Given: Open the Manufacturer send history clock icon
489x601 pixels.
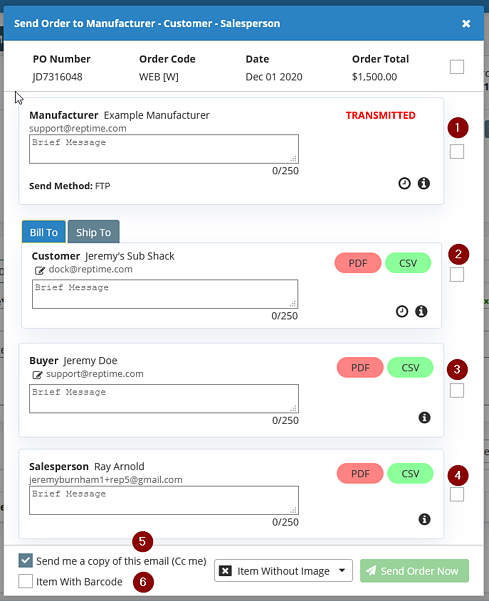Looking at the screenshot, I should click(x=404, y=184).
